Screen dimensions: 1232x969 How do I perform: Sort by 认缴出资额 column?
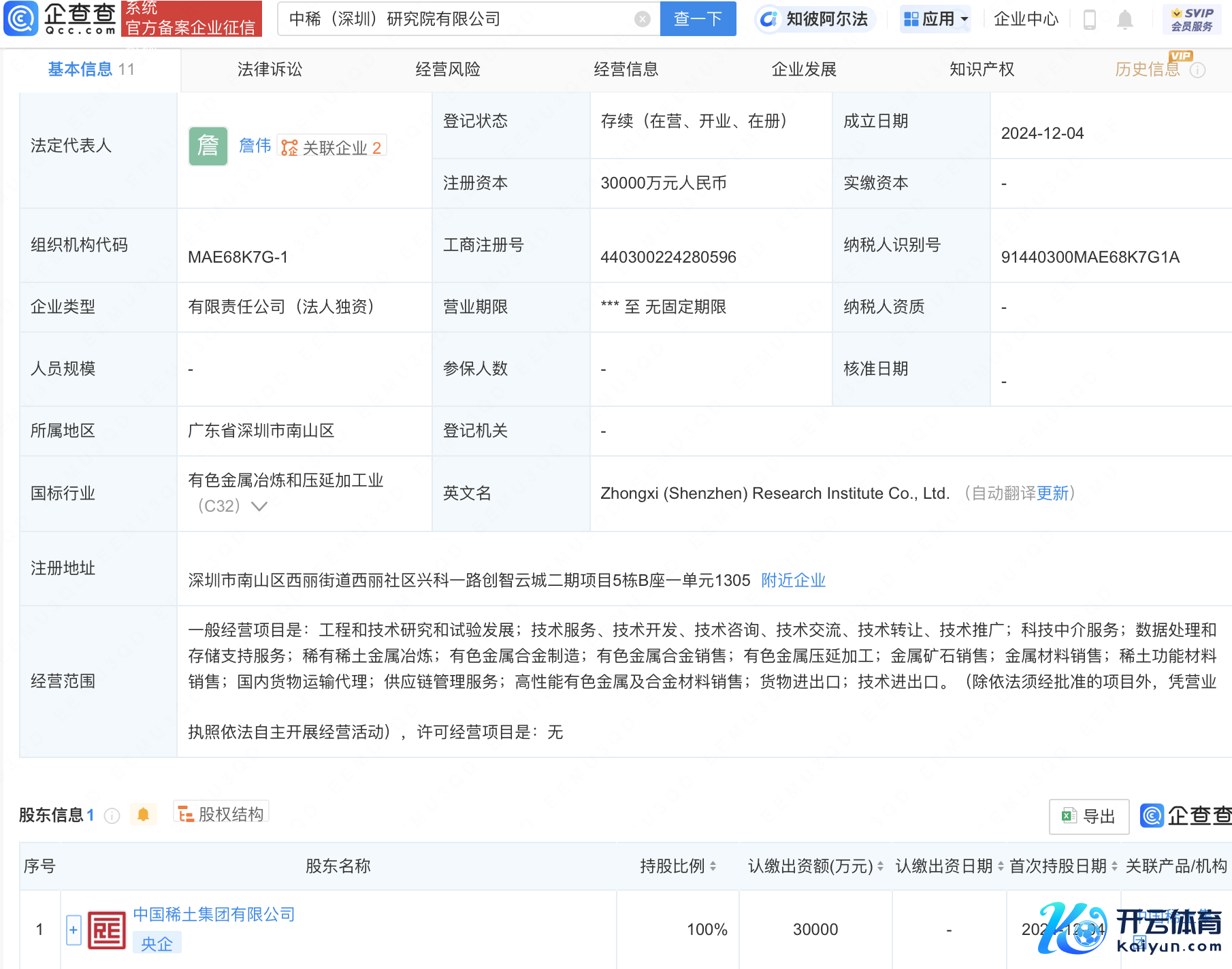click(880, 866)
